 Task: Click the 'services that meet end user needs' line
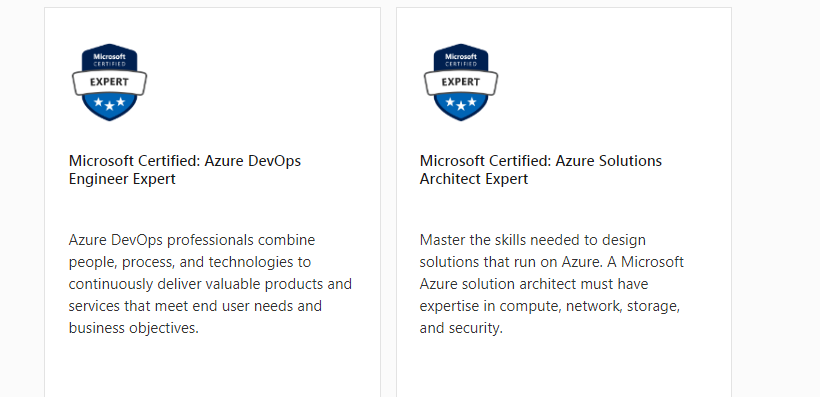[195, 305]
